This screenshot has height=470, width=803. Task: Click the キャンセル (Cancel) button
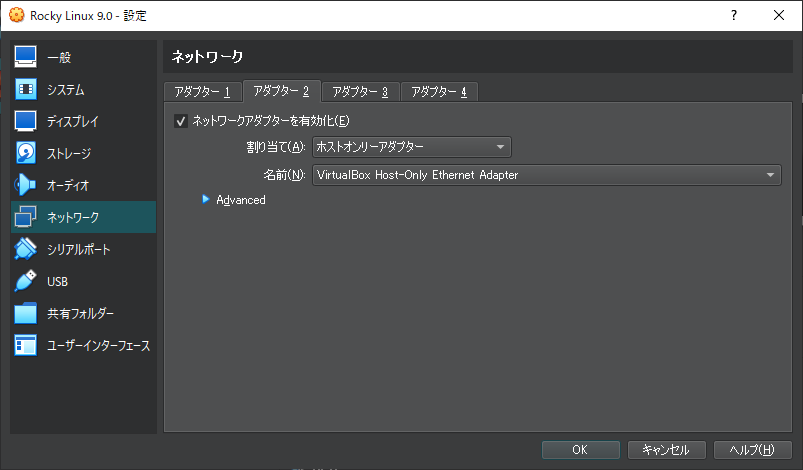(666, 450)
